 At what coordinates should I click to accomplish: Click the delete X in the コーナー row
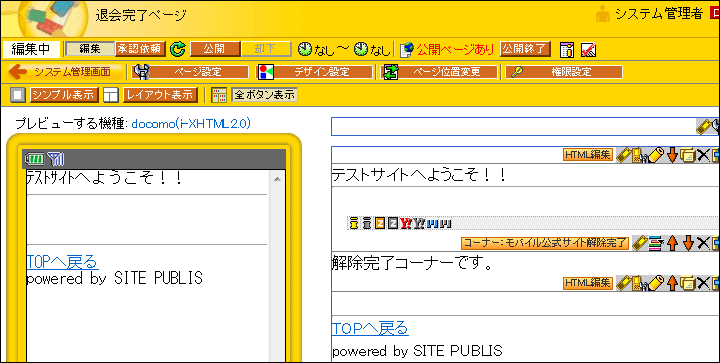click(x=703, y=243)
